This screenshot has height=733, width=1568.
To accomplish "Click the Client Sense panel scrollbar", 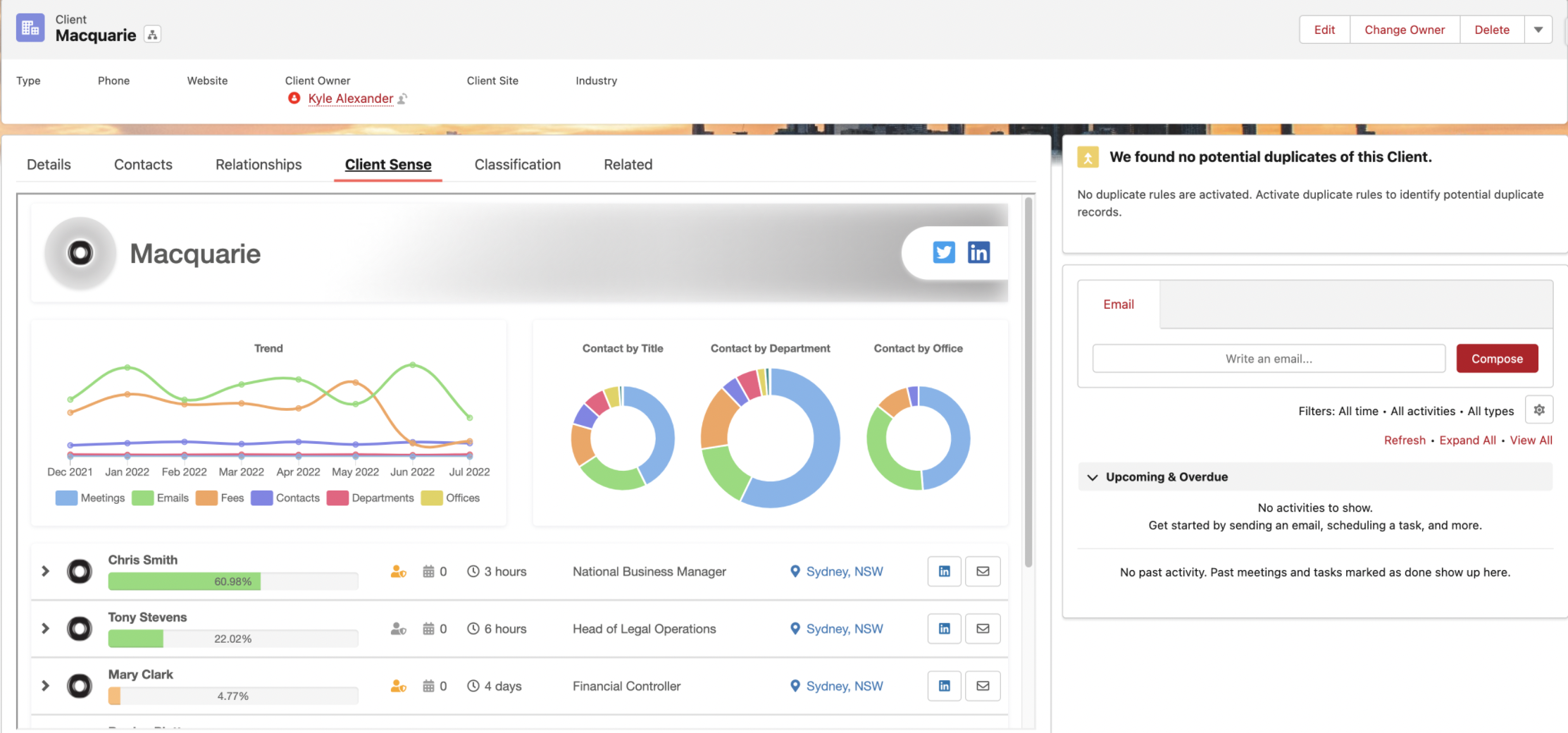I will 1028,381.
